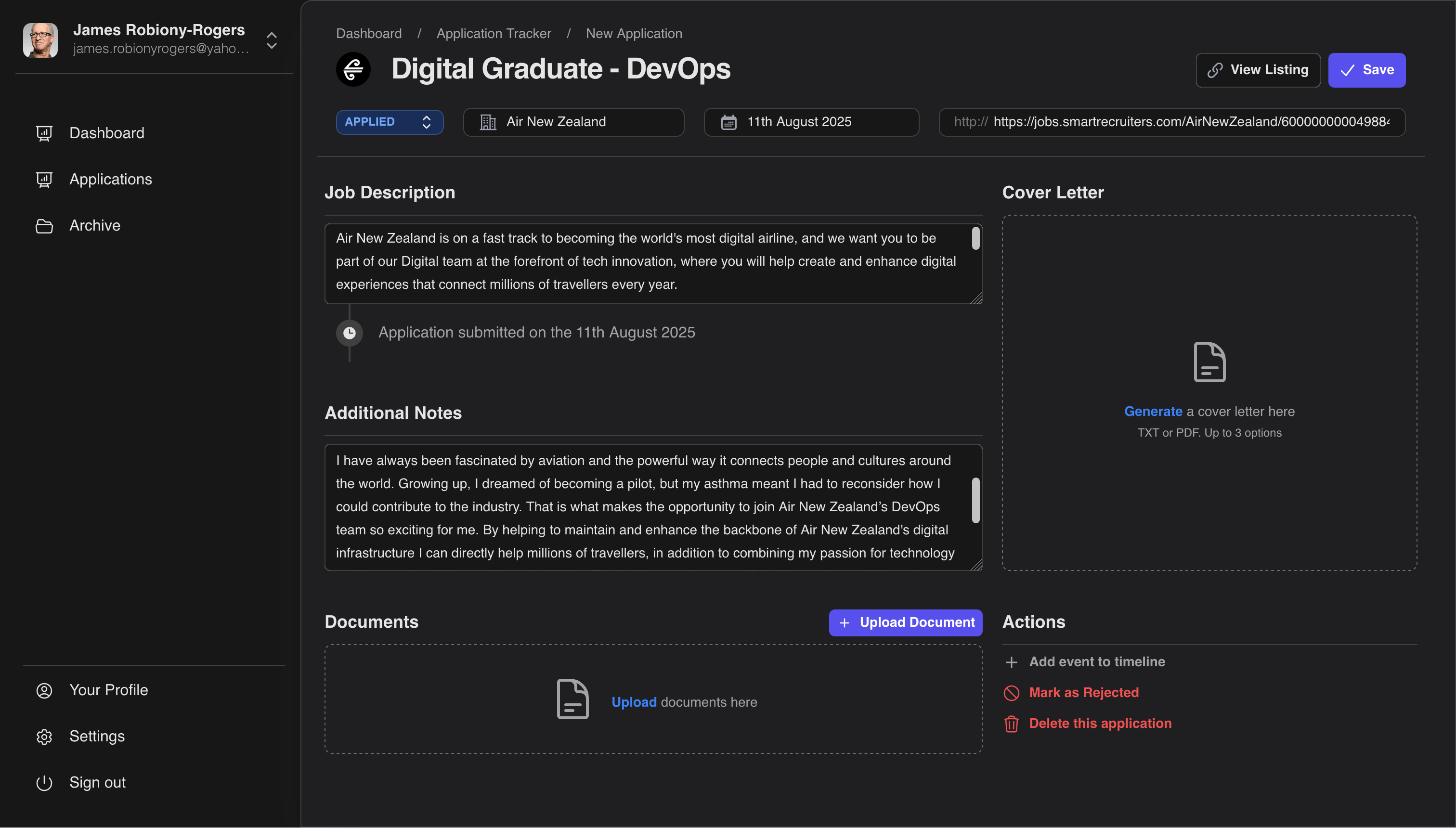Click the building icon beside Air New Zealand
1456x828 pixels.
[x=487, y=122]
